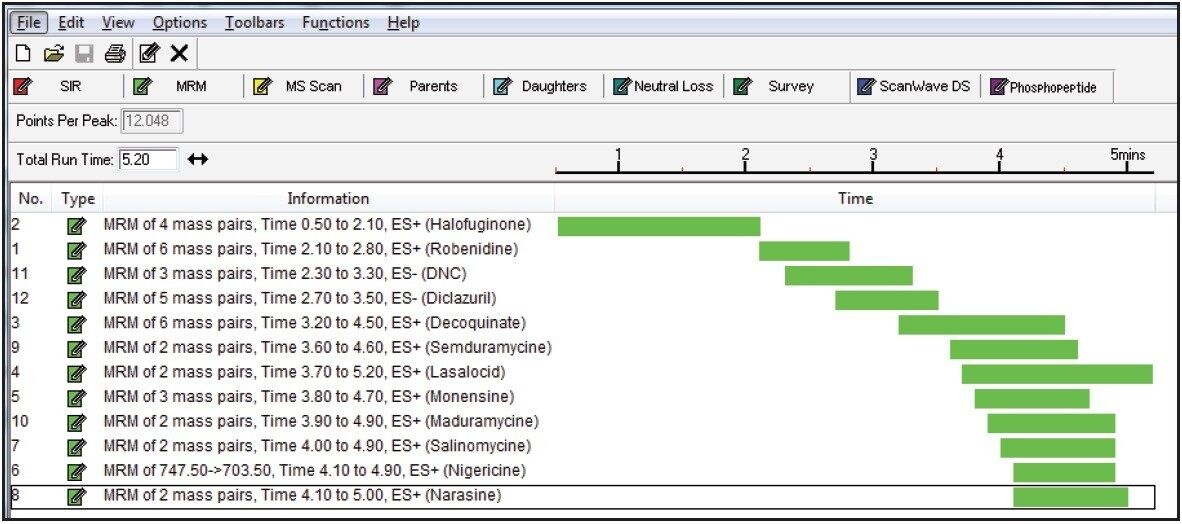Add a Phosphopeptide function

1046,87
